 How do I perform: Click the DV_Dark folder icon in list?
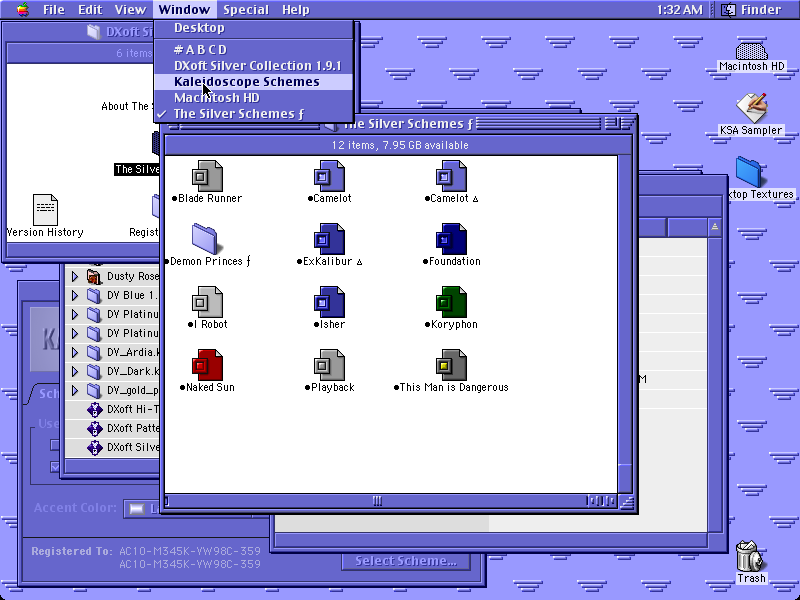[94, 371]
